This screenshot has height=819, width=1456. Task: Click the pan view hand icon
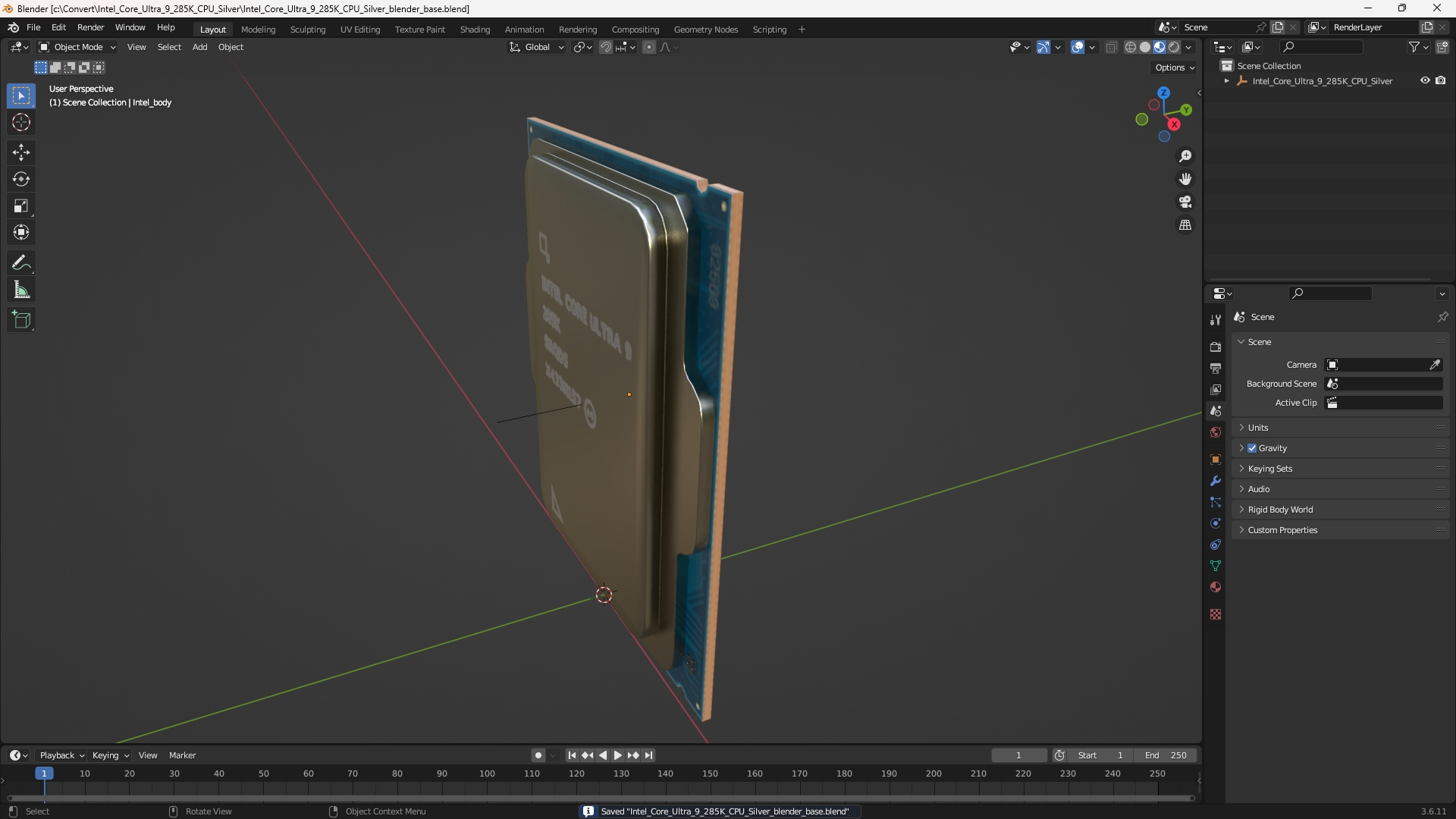tap(1185, 179)
